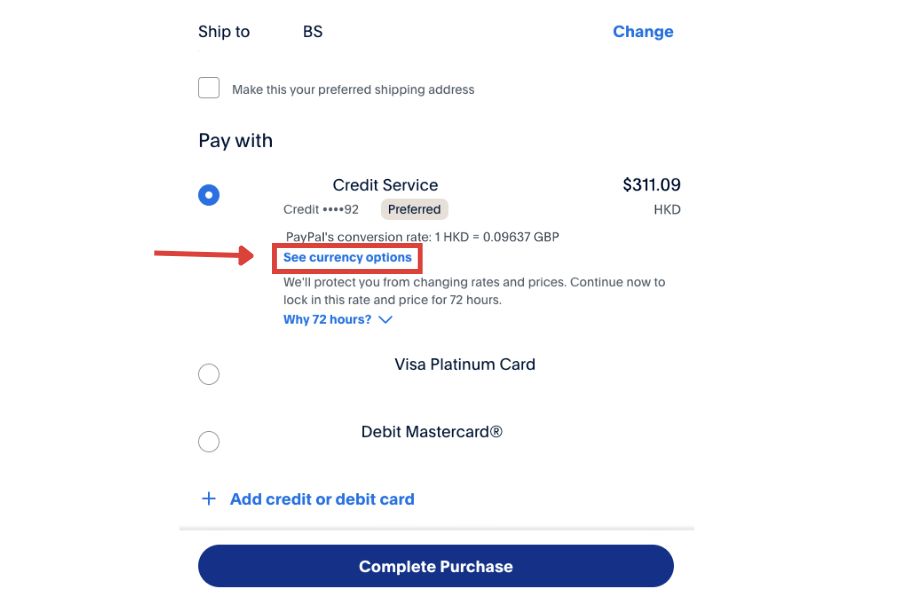
Task: Tick the preferred shipping address checkbox
Action: click(209, 88)
